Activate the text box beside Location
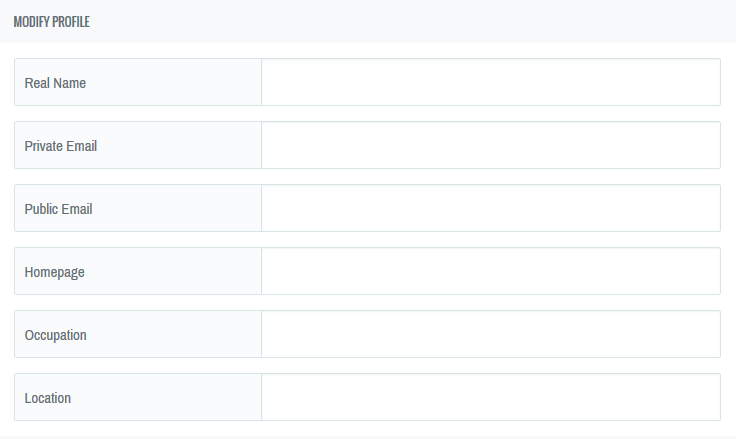 490,397
